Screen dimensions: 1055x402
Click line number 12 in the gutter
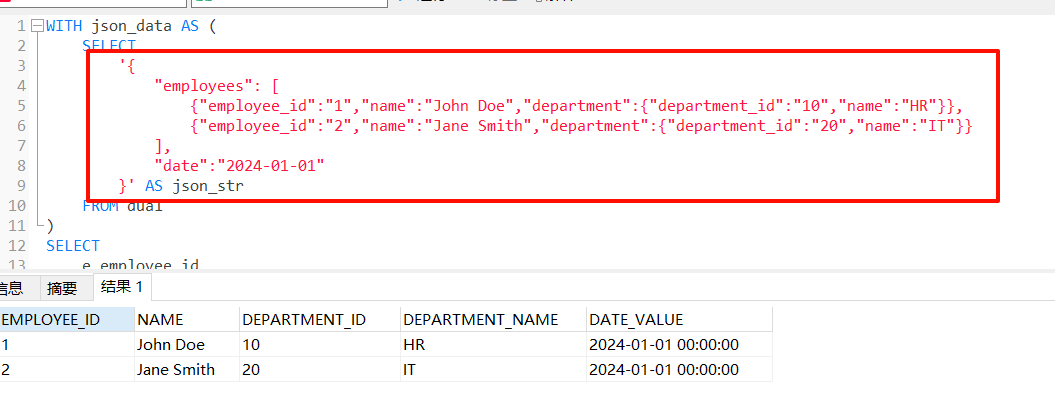pos(16,246)
